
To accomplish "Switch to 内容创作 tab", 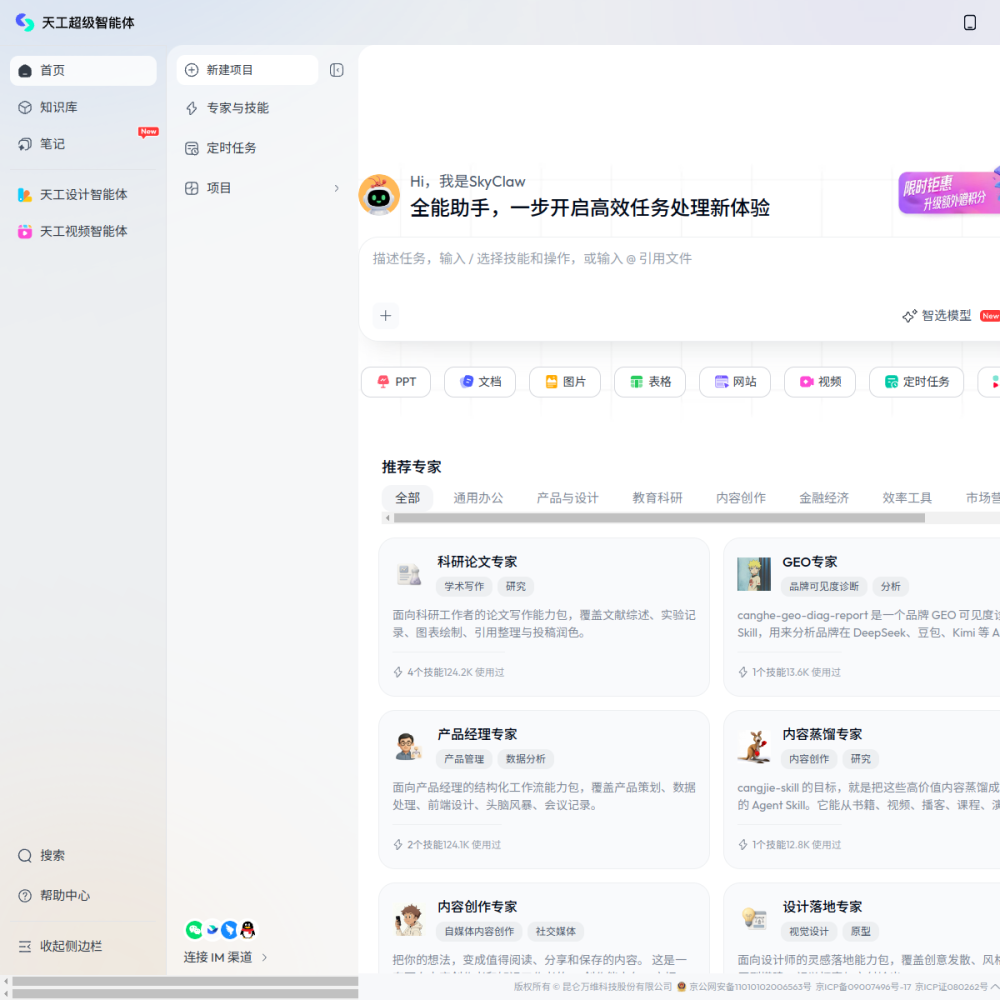I will pyautogui.click(x=741, y=498).
